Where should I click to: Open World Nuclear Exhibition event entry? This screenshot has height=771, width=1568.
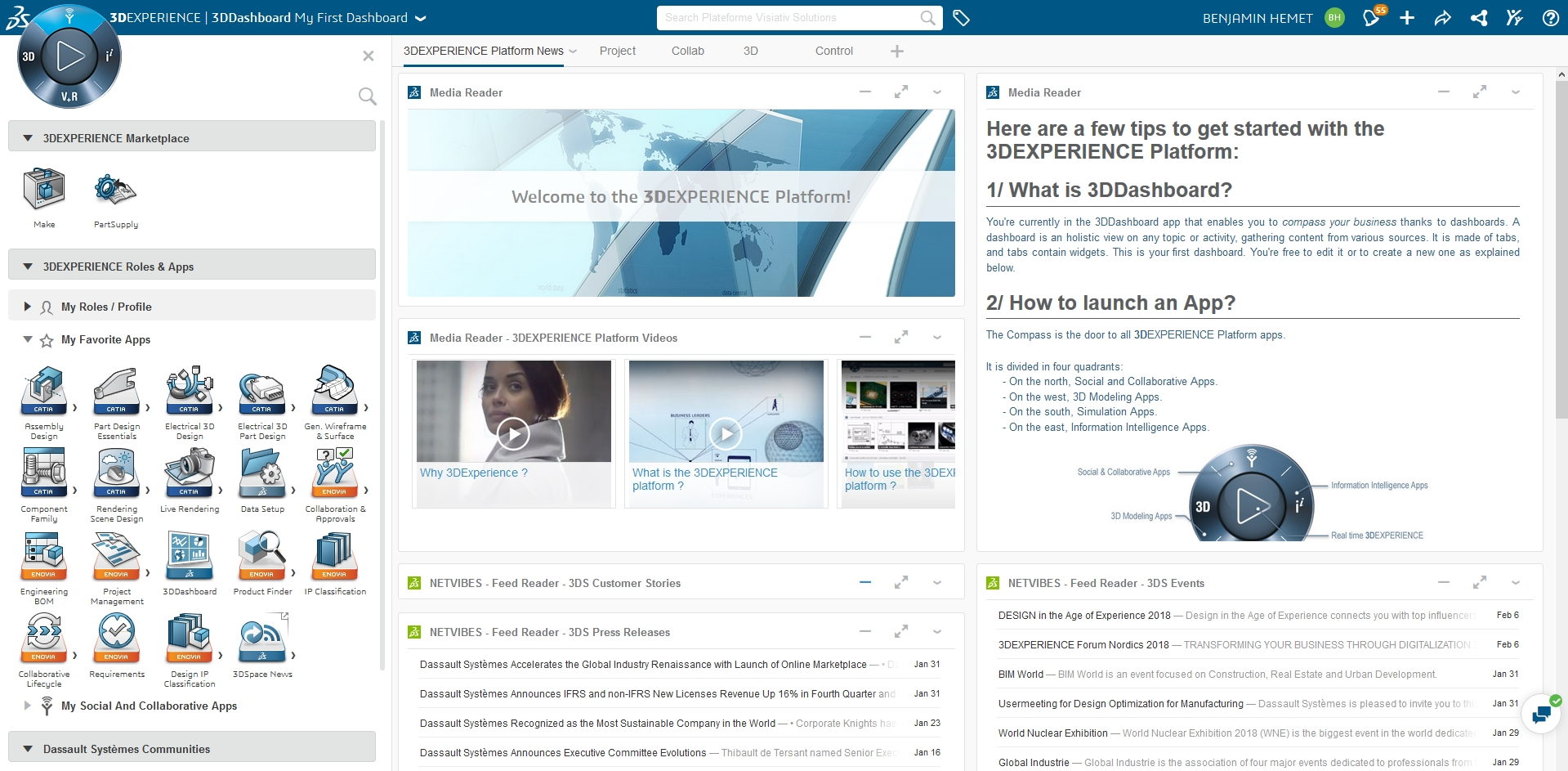[x=1258, y=733]
